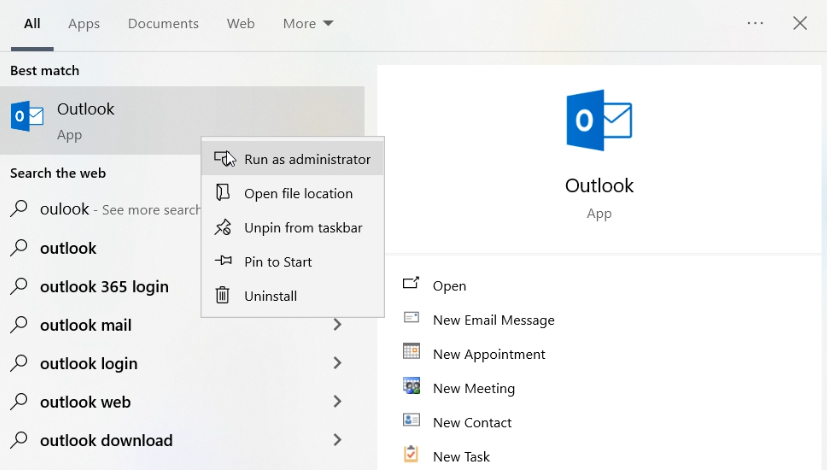Click magnifier icon beside oulook suggestion

[19, 208]
